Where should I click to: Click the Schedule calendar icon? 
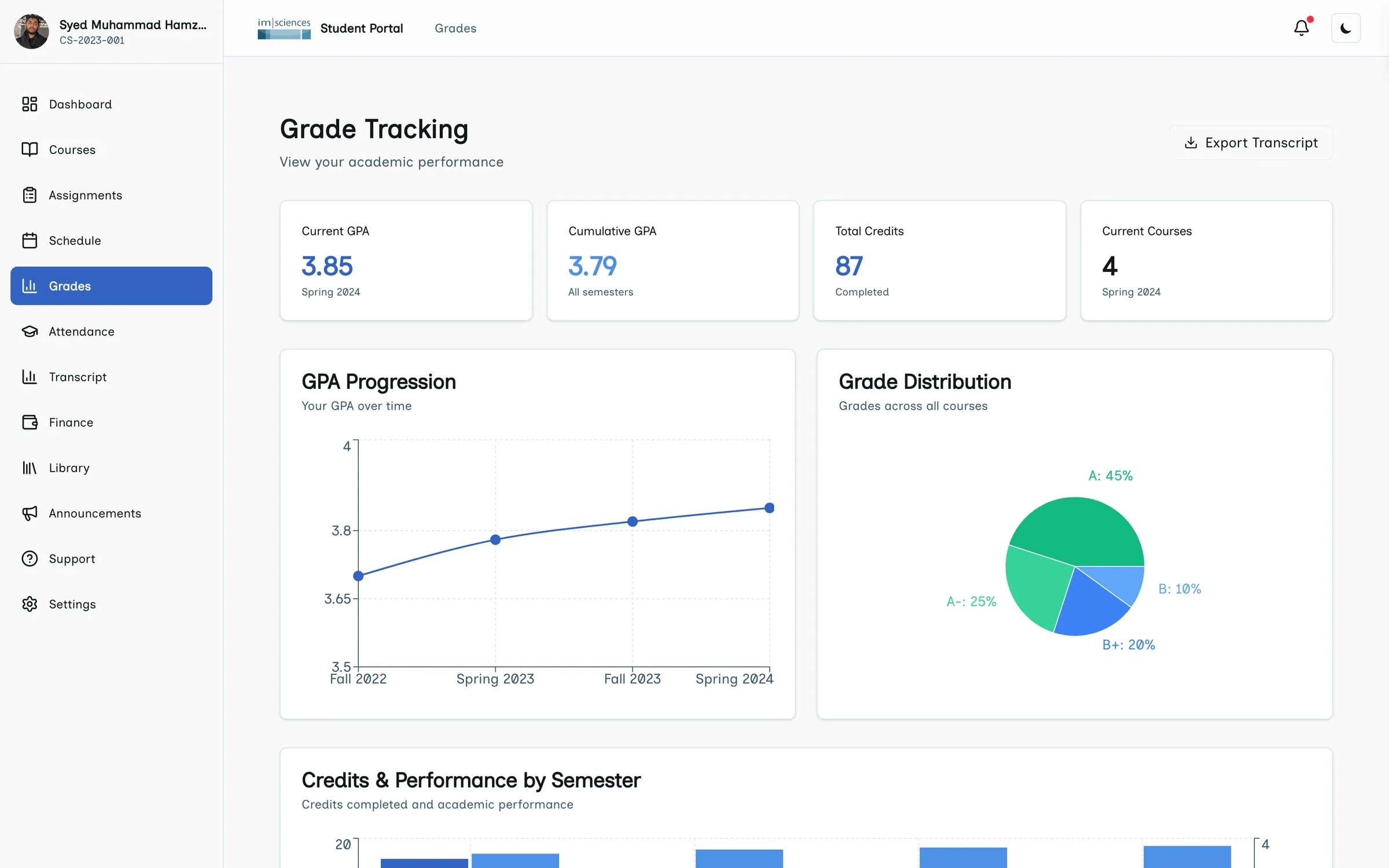click(x=30, y=240)
